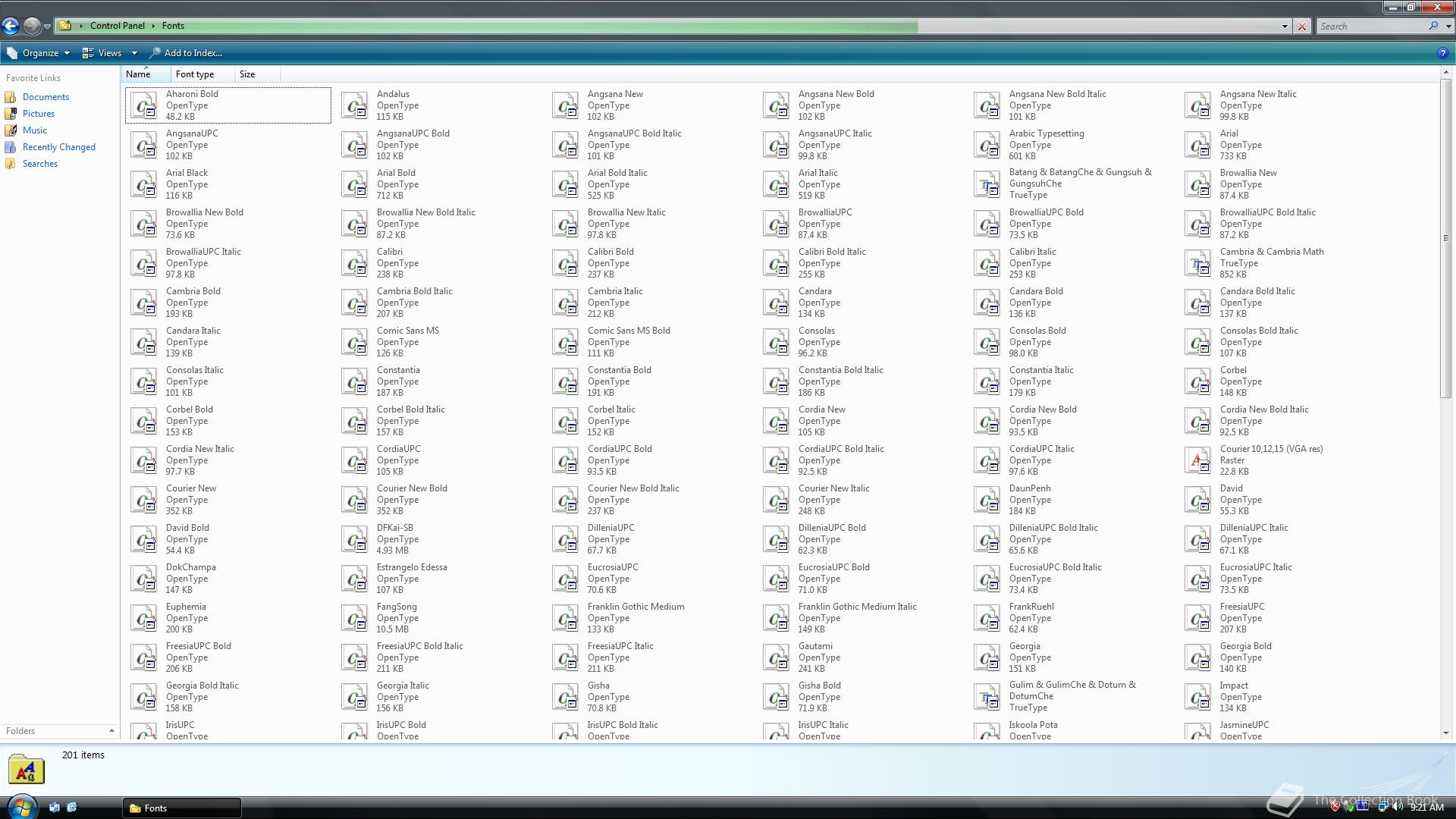Select the DaunPenh font name

coord(1030,488)
